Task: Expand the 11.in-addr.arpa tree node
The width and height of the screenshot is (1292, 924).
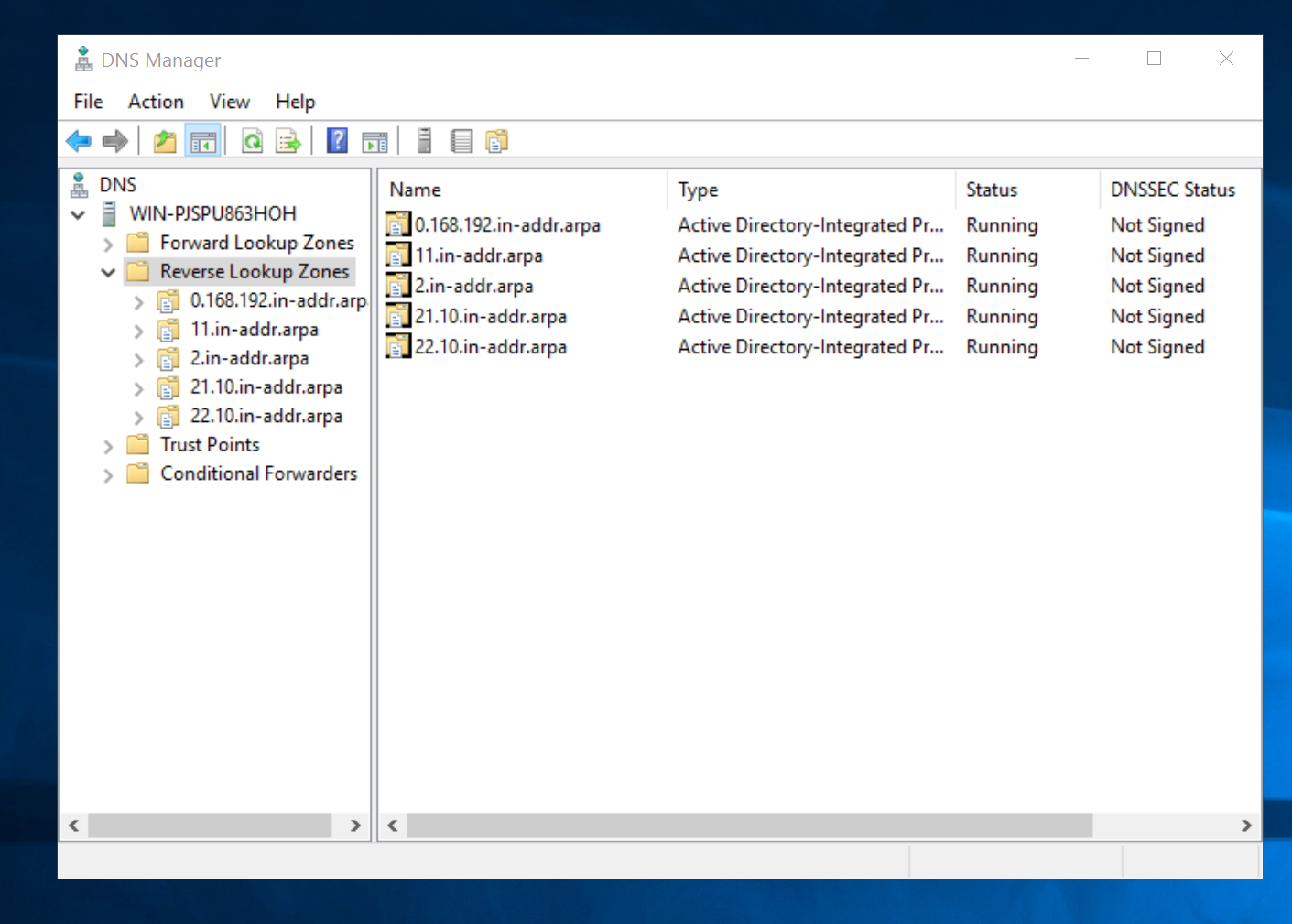Action: [138, 331]
